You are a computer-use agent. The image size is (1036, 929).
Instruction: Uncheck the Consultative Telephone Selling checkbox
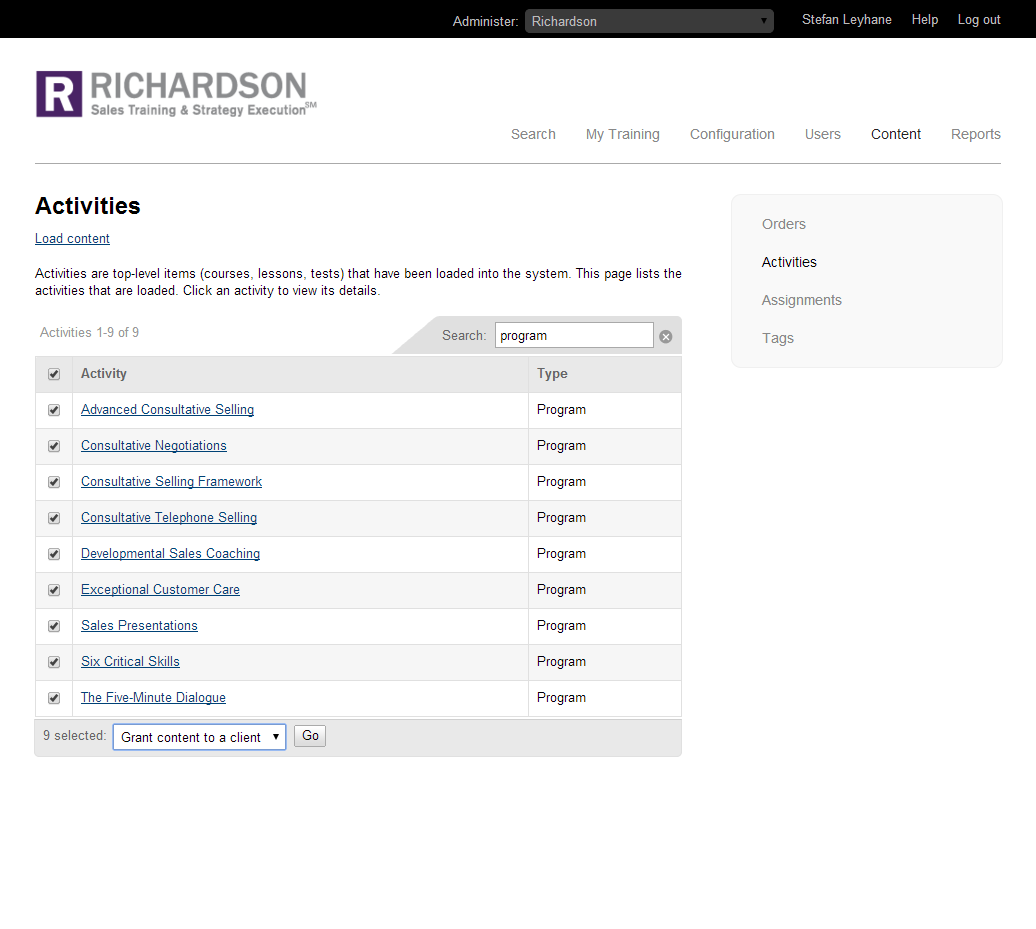point(54,518)
